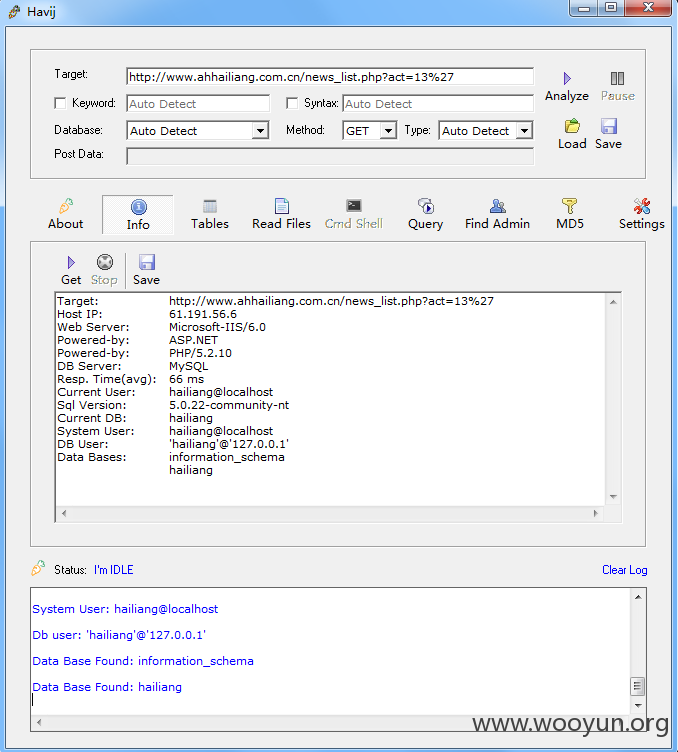
Task: Click the Info tab label
Action: 138,224
